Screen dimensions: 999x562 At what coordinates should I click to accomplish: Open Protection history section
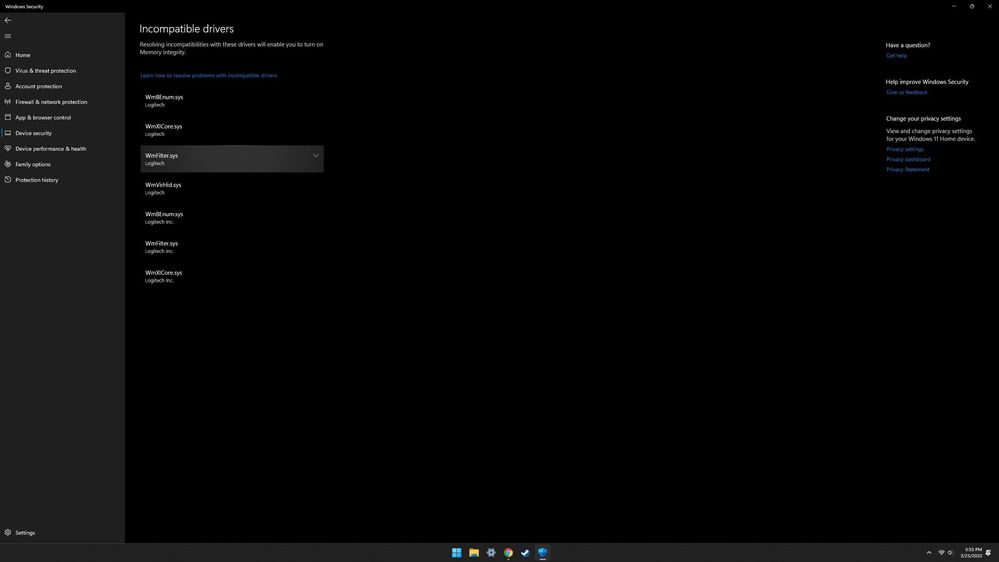coord(62,180)
